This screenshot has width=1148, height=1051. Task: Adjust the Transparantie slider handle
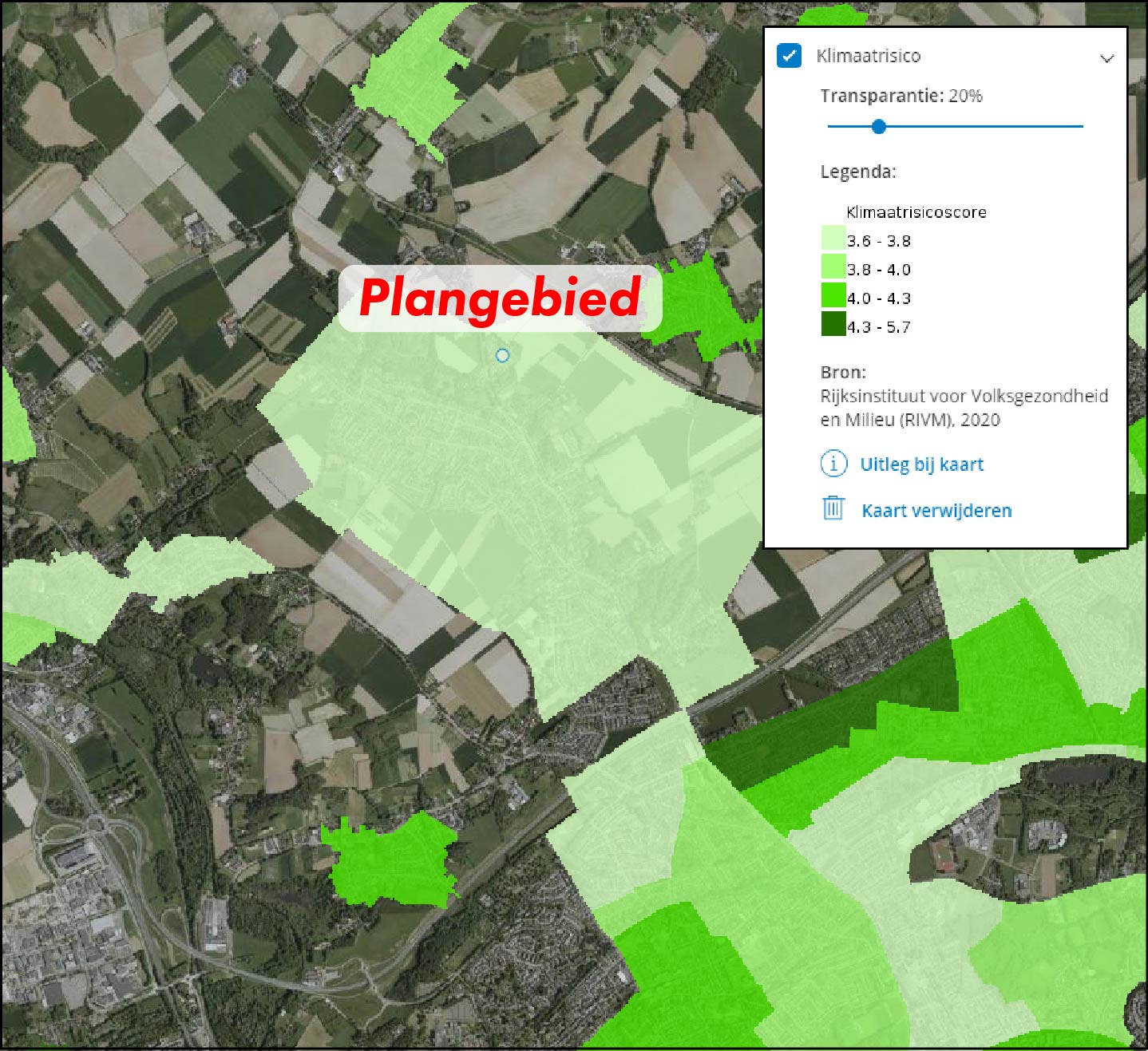[x=879, y=126]
